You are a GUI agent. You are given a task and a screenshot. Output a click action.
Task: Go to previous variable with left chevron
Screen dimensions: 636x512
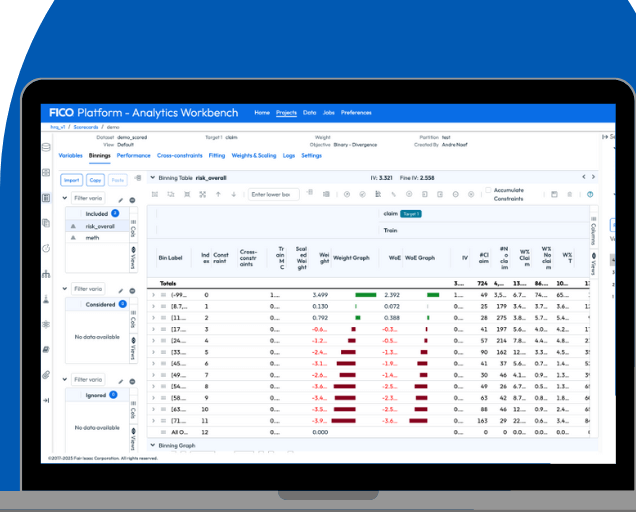584,177
